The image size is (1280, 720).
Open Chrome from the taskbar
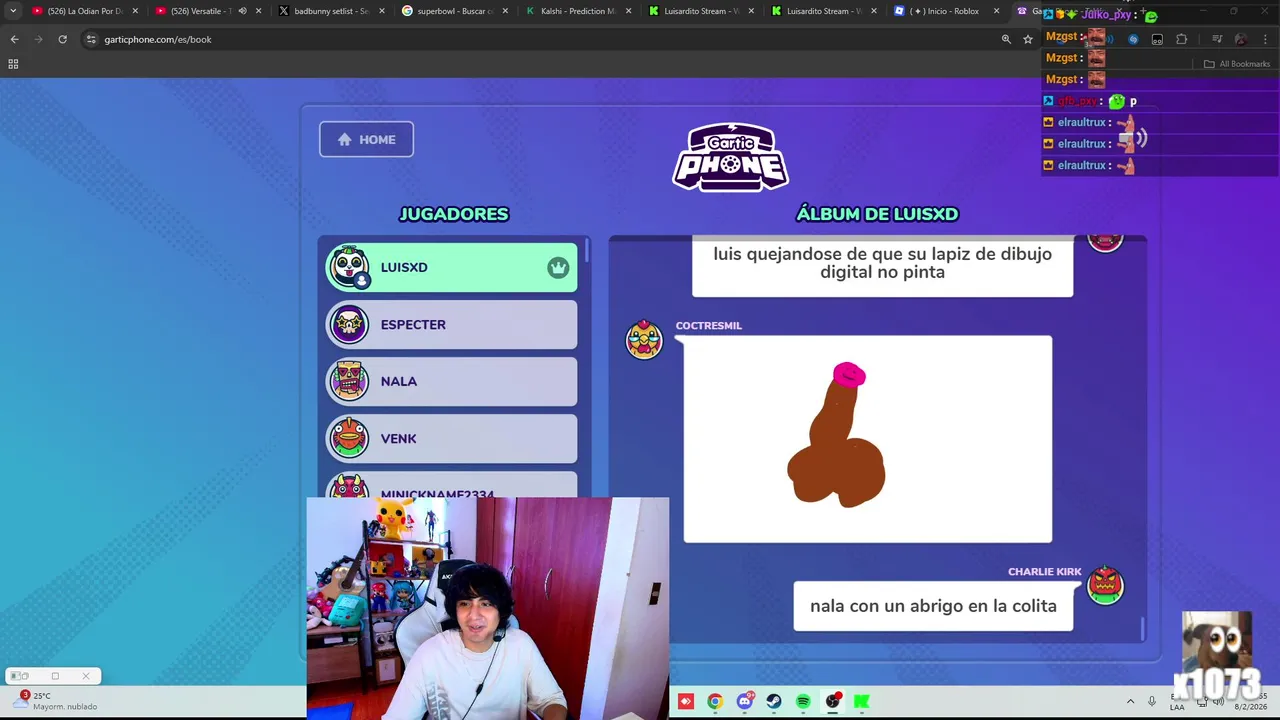715,702
